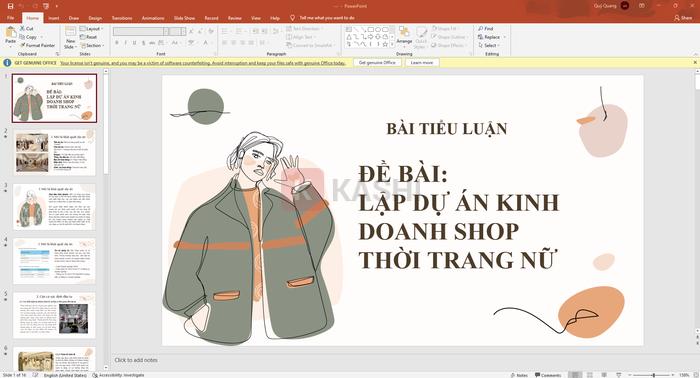This screenshot has height=378, width=700.
Task: Insert a New Slide
Action: [70, 37]
